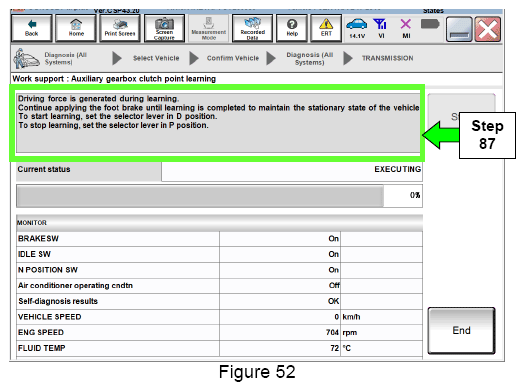Click the Print Screen icon
This screenshot has height=391, width=525.
120,28
